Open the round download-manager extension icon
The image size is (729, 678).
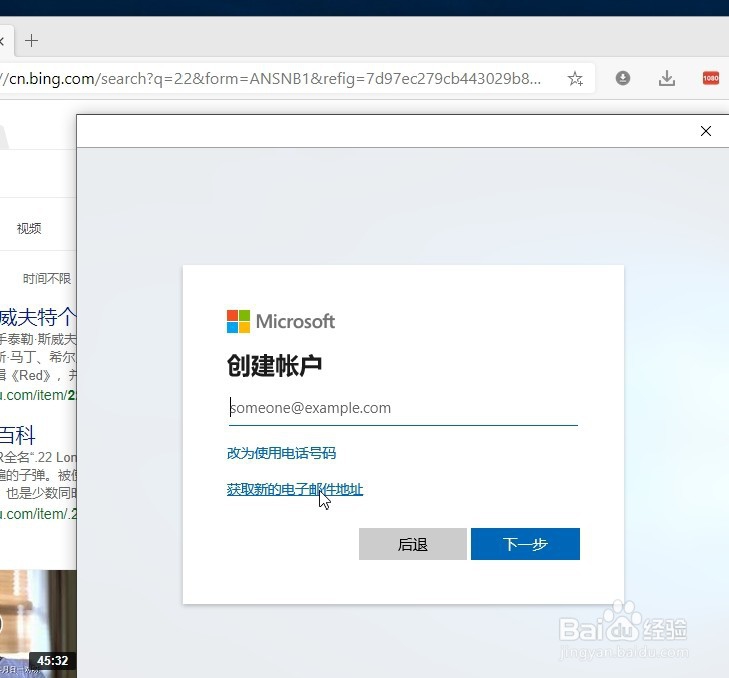[x=623, y=78]
